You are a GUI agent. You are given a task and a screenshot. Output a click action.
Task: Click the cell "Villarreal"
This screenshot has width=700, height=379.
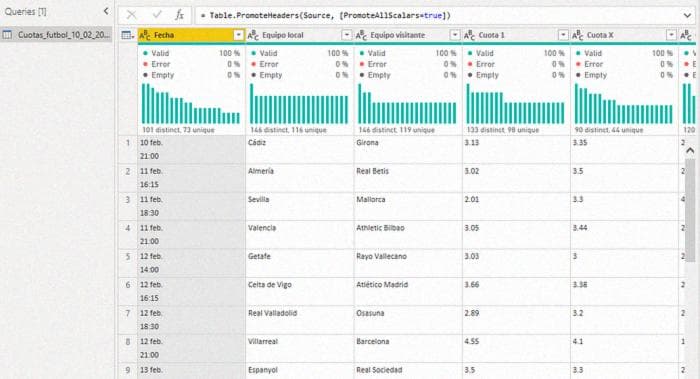pos(300,348)
